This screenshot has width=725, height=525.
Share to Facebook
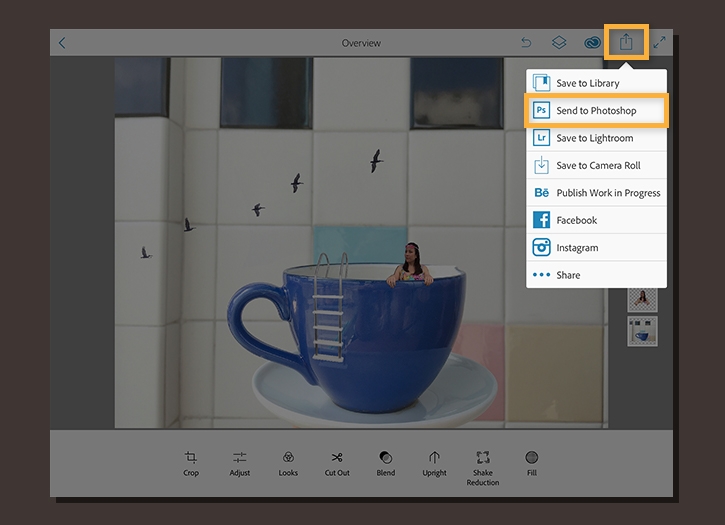tap(596, 220)
